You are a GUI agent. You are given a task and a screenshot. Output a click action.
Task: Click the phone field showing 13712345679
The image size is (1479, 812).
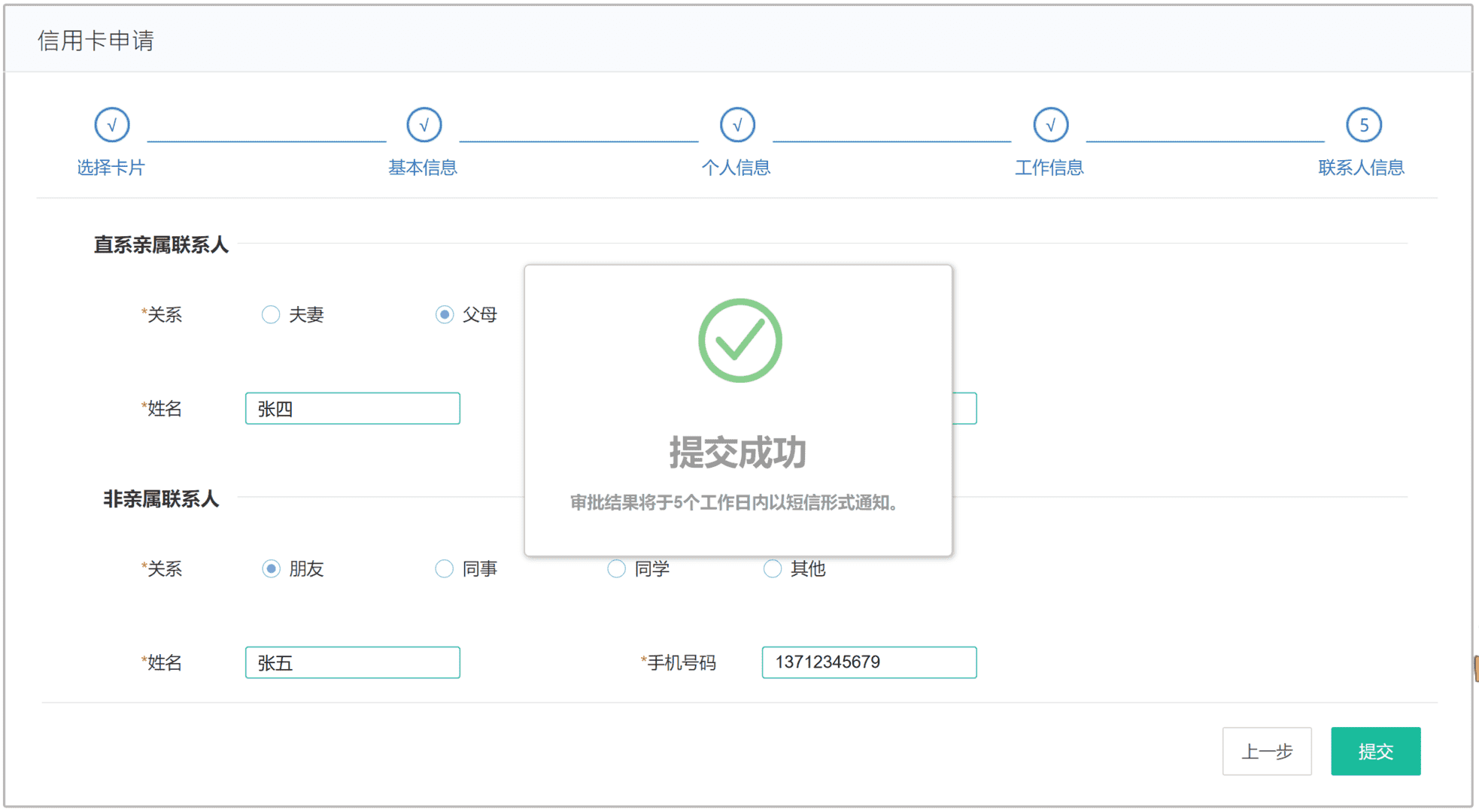(x=870, y=662)
